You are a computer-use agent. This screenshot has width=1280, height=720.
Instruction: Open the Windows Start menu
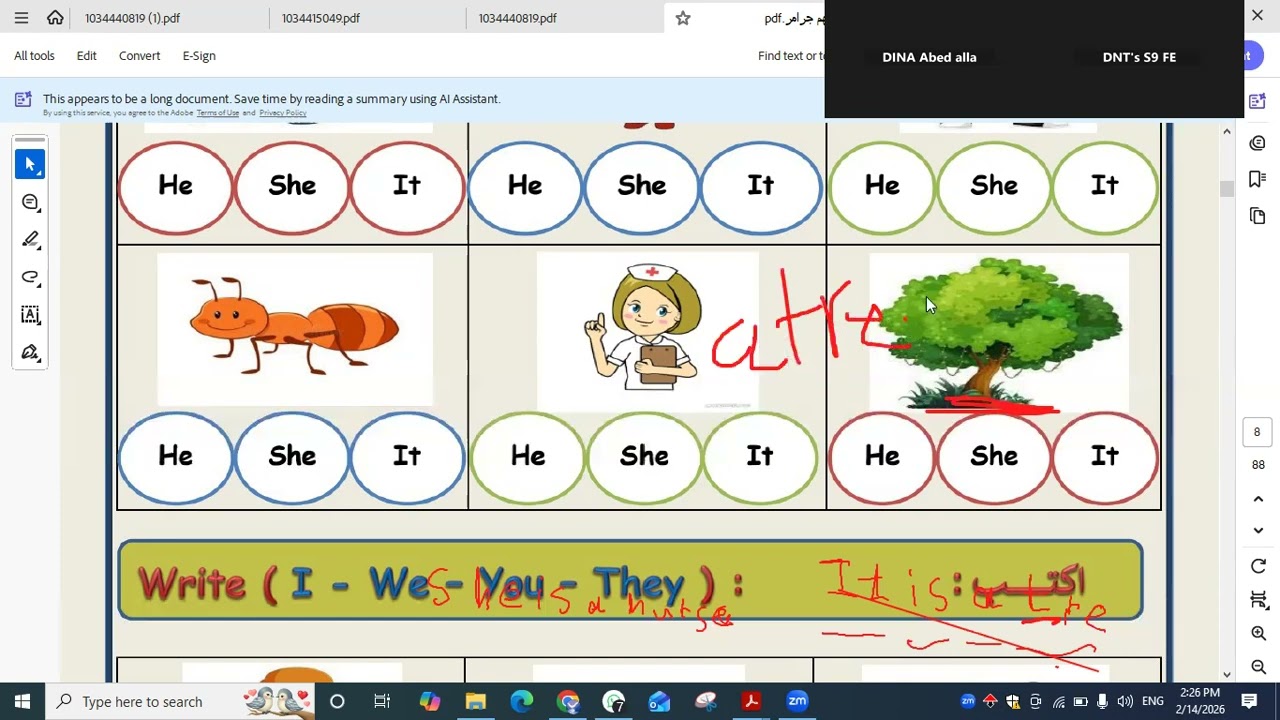(x=23, y=701)
